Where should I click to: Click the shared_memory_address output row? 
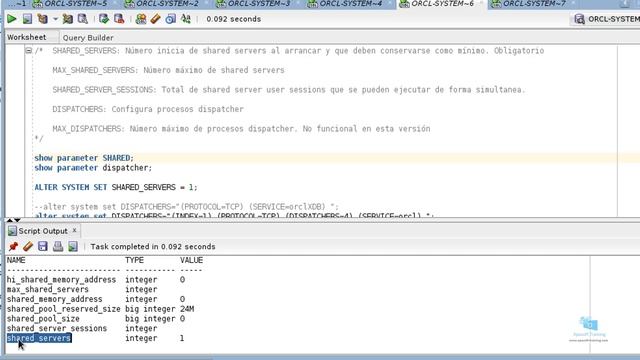[96, 299]
